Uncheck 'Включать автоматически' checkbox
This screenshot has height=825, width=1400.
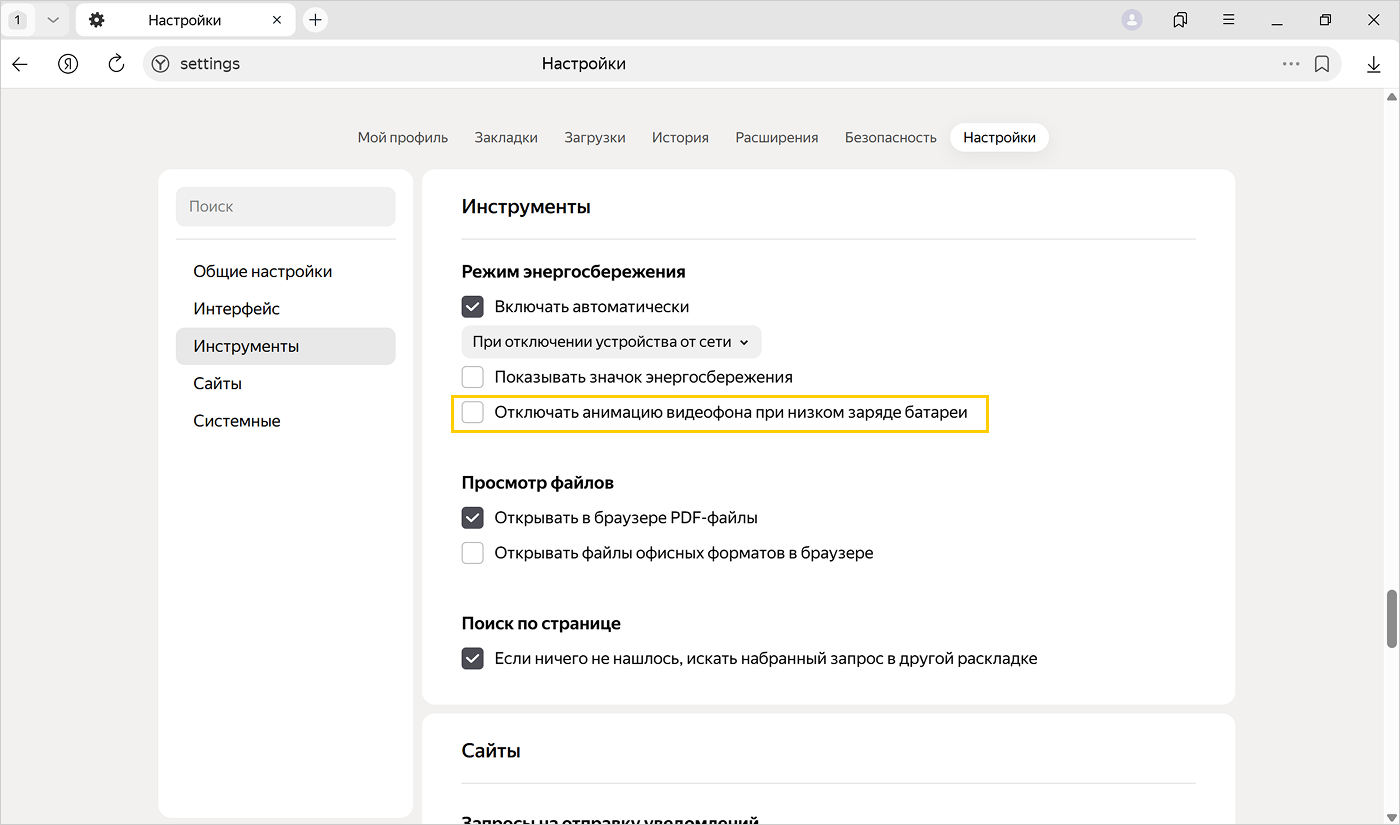tap(473, 307)
